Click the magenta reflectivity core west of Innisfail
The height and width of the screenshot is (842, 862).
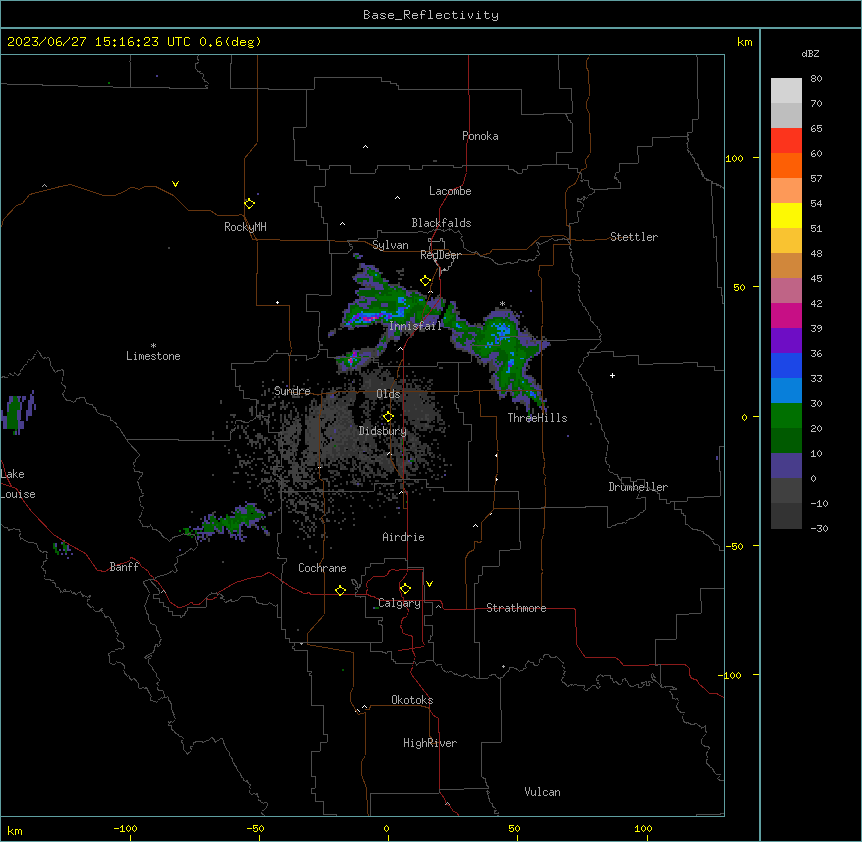click(x=369, y=318)
